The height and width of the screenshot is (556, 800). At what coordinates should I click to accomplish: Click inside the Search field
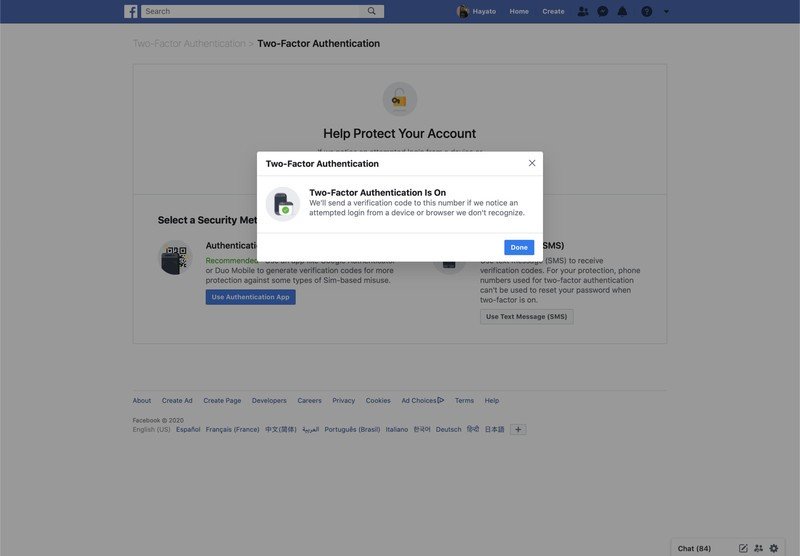(x=253, y=11)
